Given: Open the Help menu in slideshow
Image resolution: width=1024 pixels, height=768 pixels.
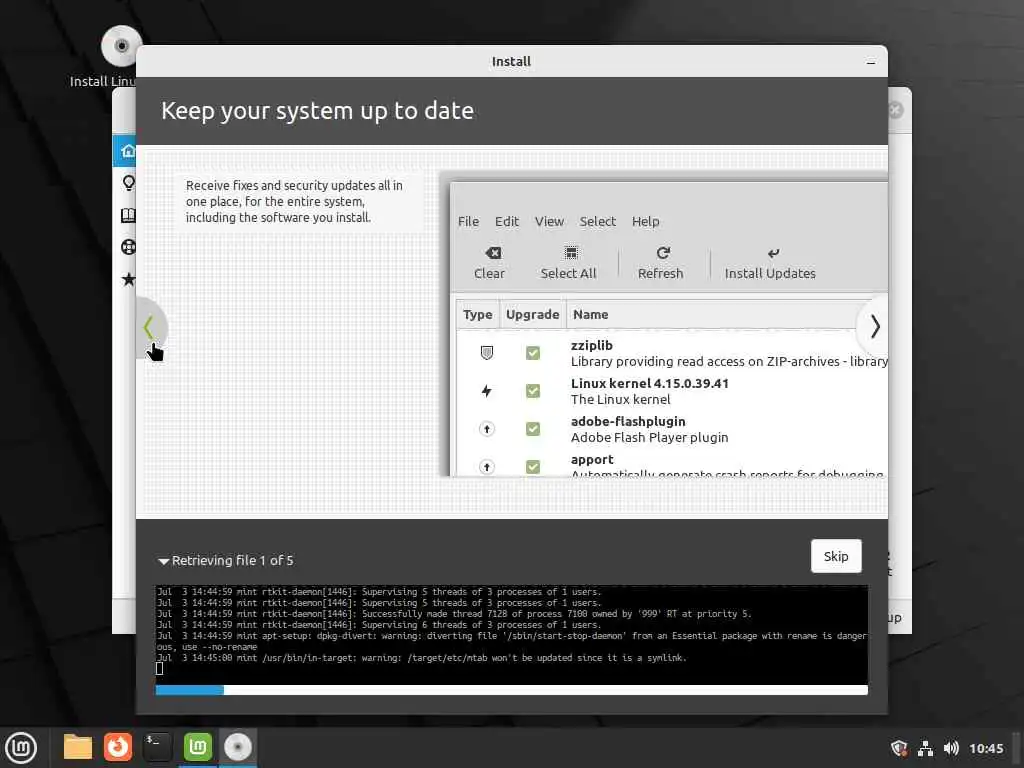Looking at the screenshot, I should pos(645,221).
